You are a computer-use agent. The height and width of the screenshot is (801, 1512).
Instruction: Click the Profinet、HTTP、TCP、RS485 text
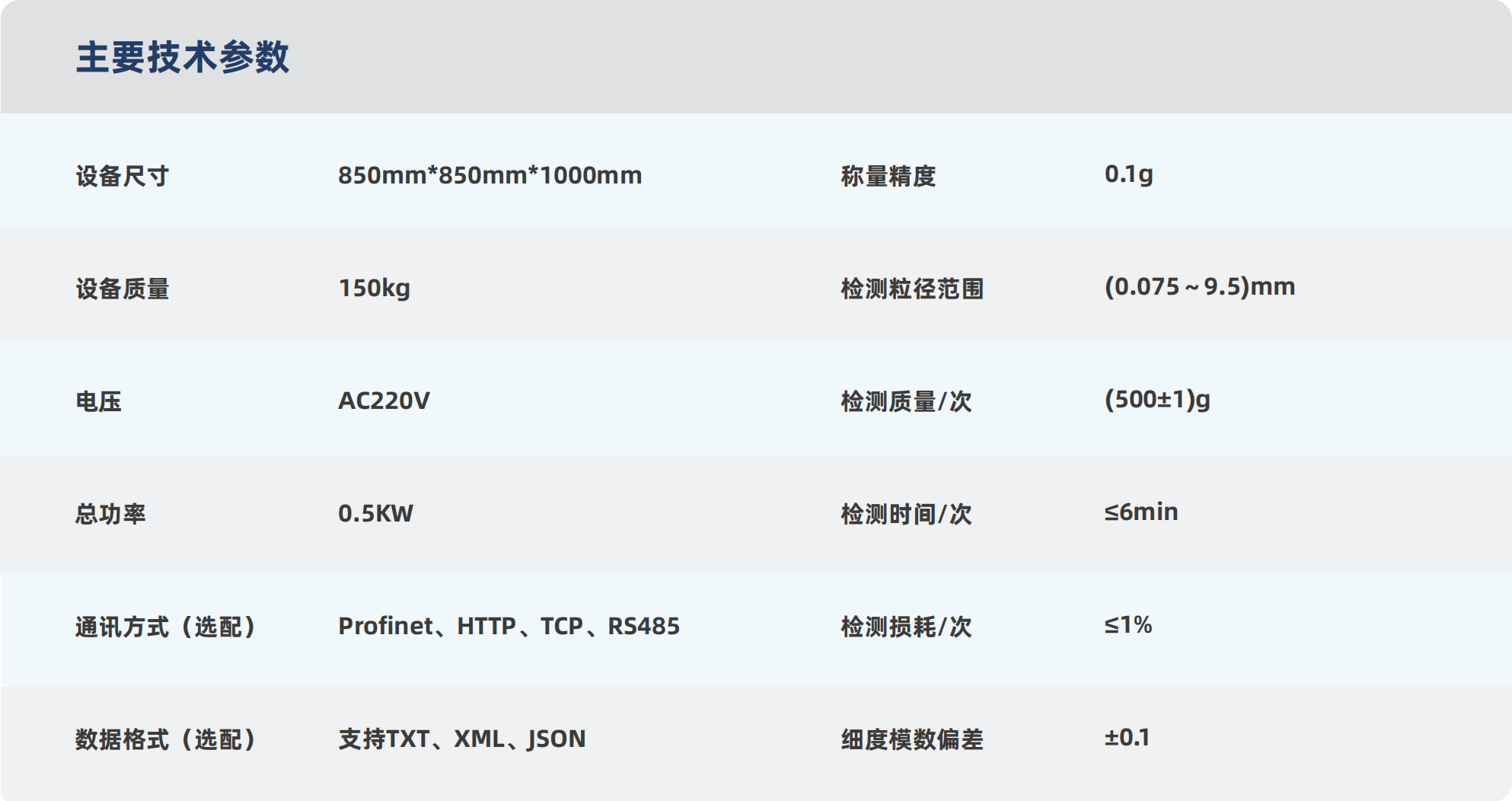(x=509, y=626)
